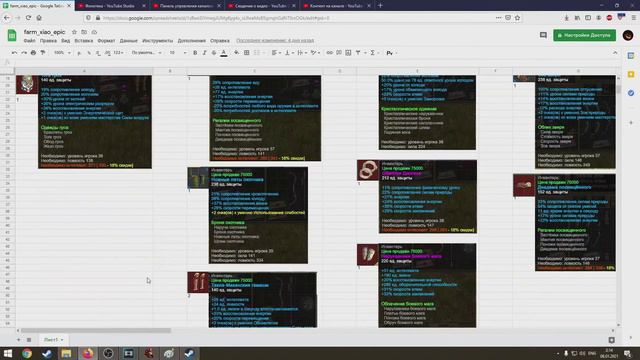Open the text rotation dropdown
The image size is (640, 360).
click(x=315, y=53)
